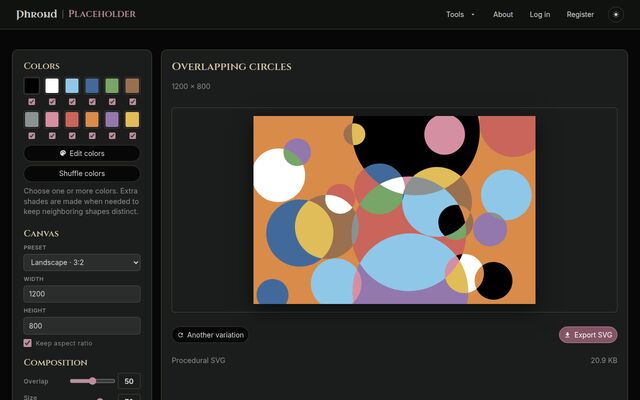Toggle Keep aspect ratio checkbox
Viewport: 640px width, 400px height.
tap(27, 343)
